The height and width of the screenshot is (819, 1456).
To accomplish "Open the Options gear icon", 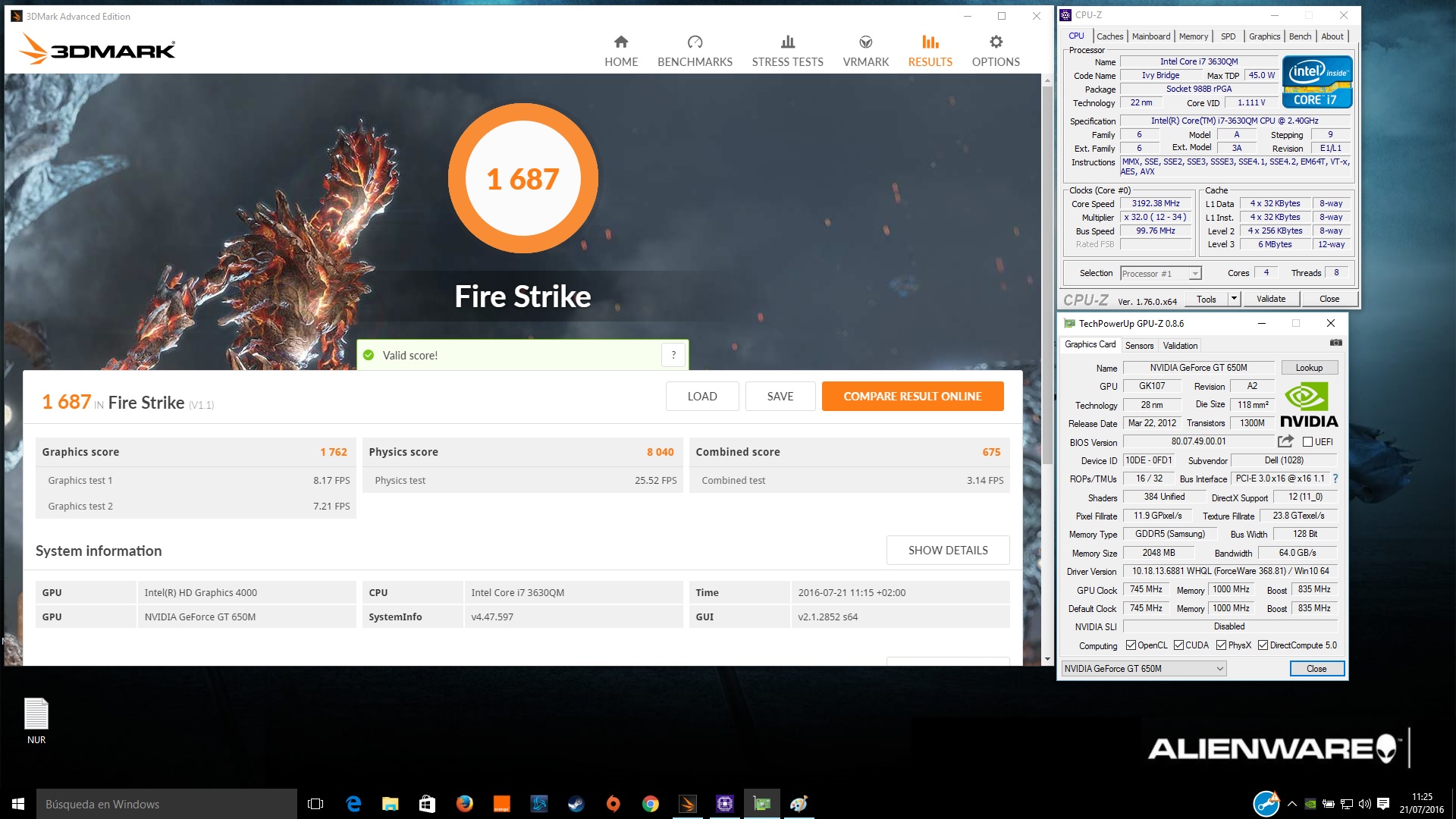I will (x=996, y=42).
